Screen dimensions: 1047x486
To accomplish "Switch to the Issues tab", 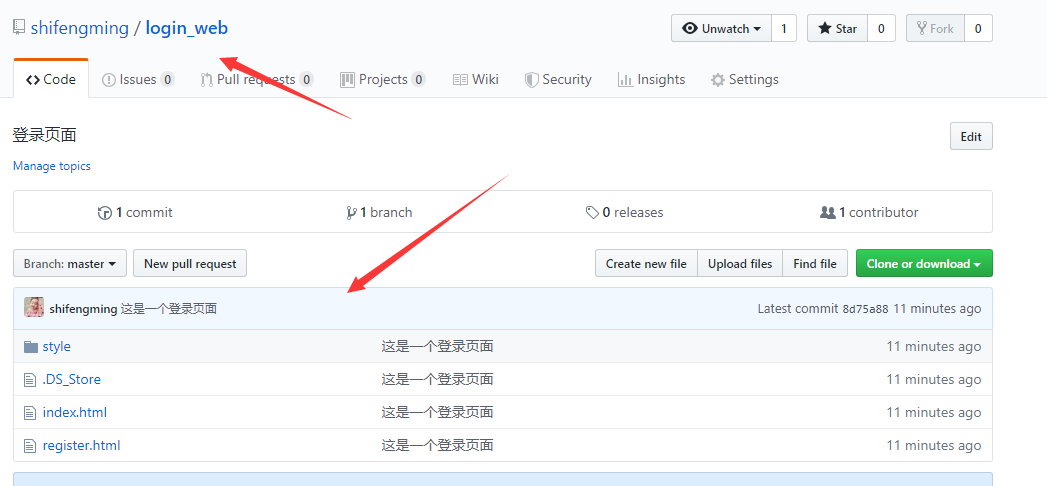I will point(137,80).
